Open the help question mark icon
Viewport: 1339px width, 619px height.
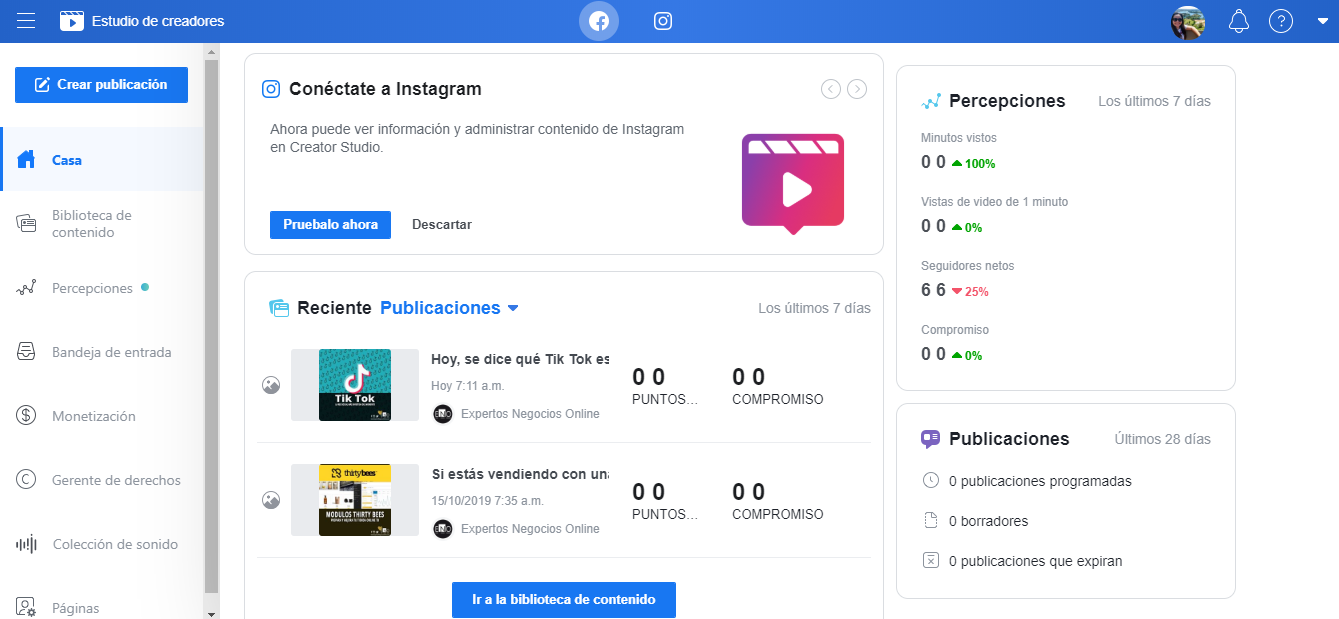tap(1281, 21)
